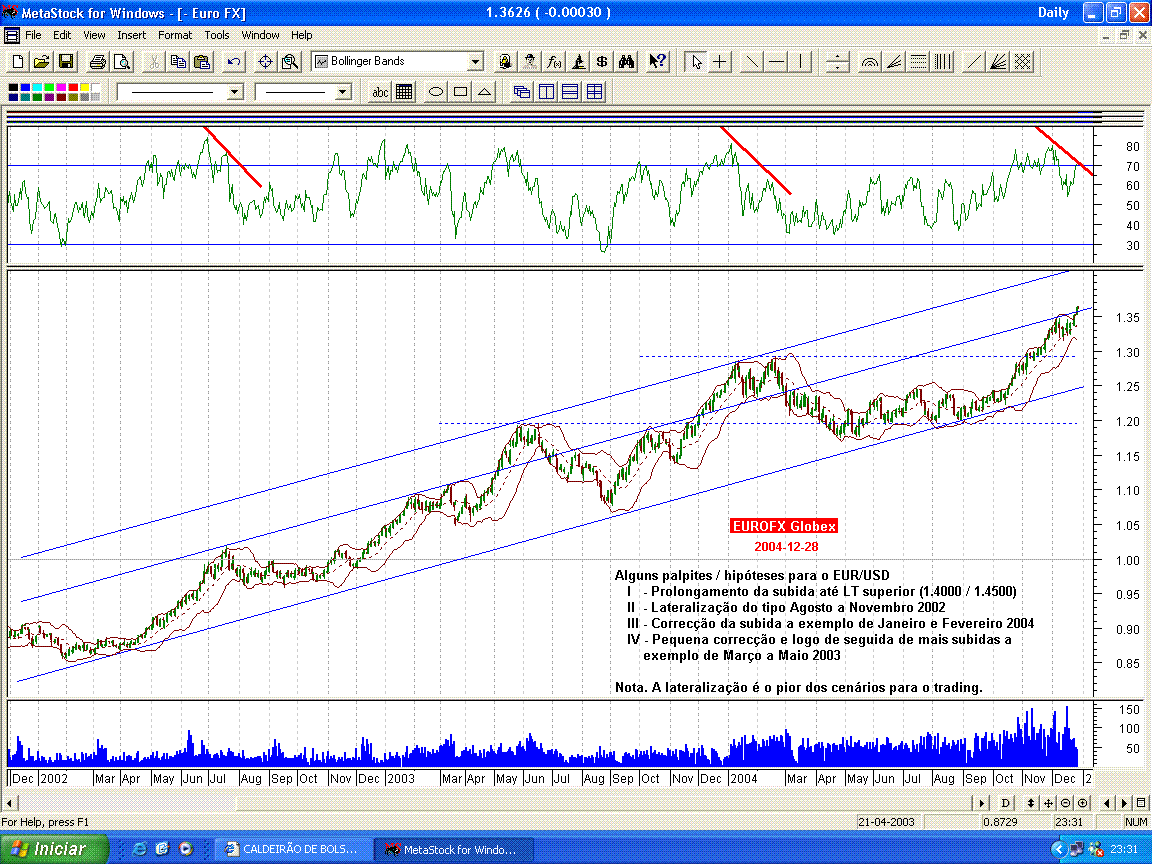This screenshot has height=864, width=1152.
Task: Open the Tools menu
Action: [216, 35]
